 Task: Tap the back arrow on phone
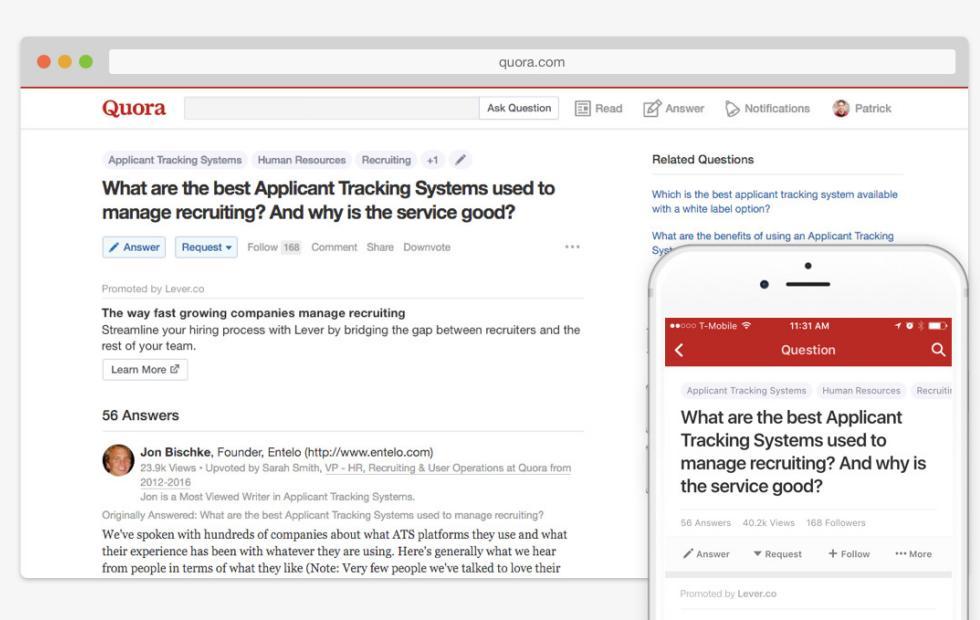679,350
